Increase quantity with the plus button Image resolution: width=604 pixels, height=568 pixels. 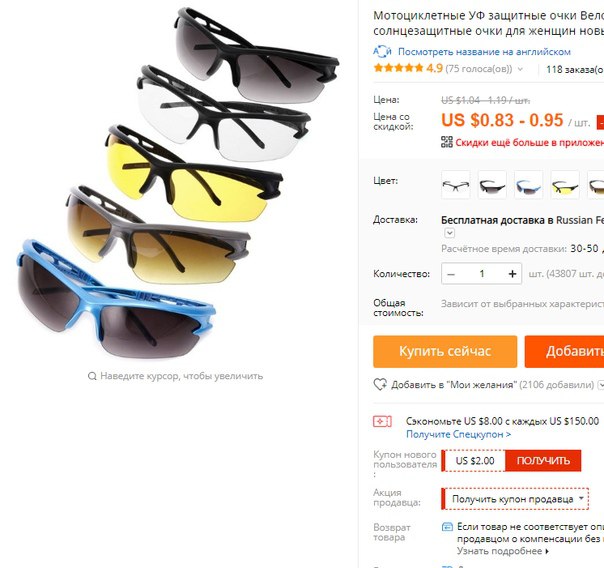pos(512,274)
